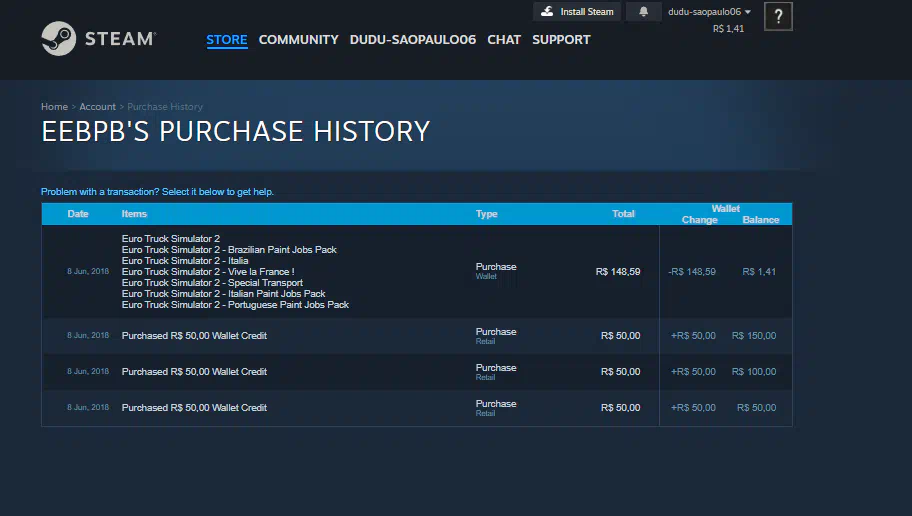Click the R$ 1,41 balance cell in table
The image size is (912, 516).
759,272
